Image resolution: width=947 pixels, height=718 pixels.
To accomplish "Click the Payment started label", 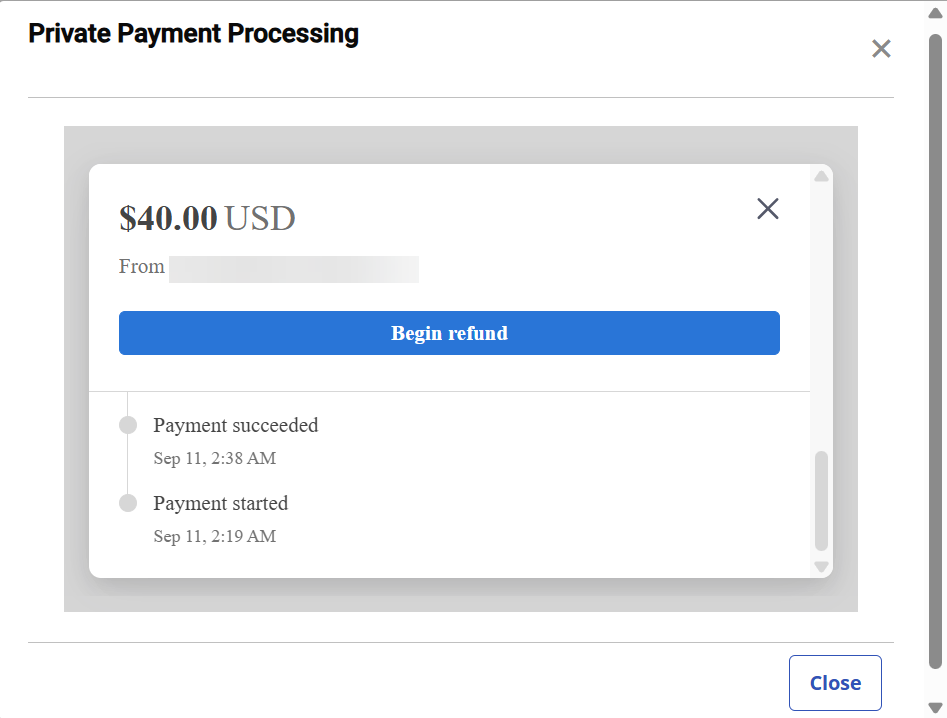I will 220,503.
